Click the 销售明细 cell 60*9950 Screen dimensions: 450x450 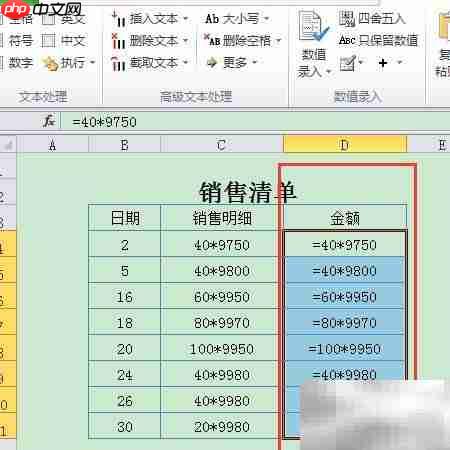(222, 297)
